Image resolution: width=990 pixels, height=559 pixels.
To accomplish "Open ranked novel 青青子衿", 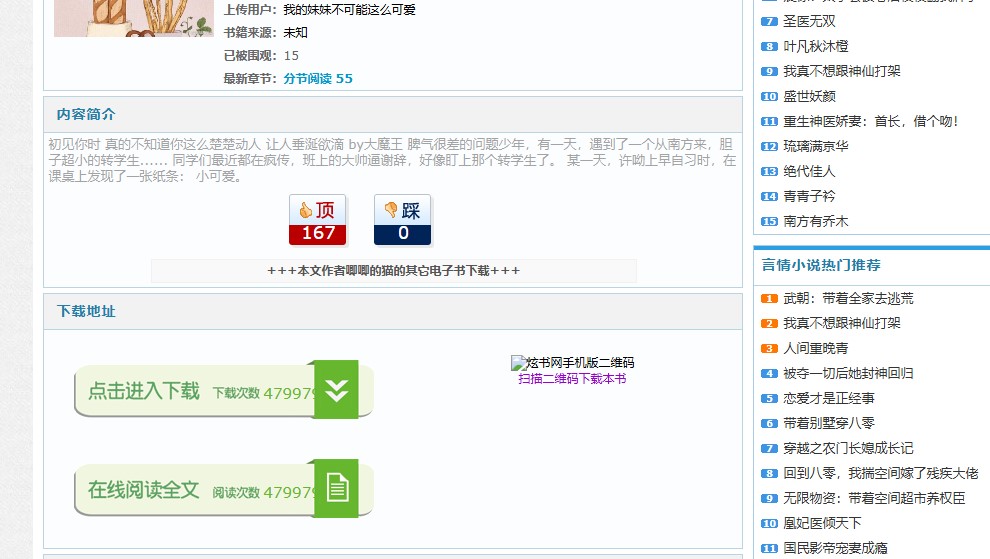I will pyautogui.click(x=809, y=196).
